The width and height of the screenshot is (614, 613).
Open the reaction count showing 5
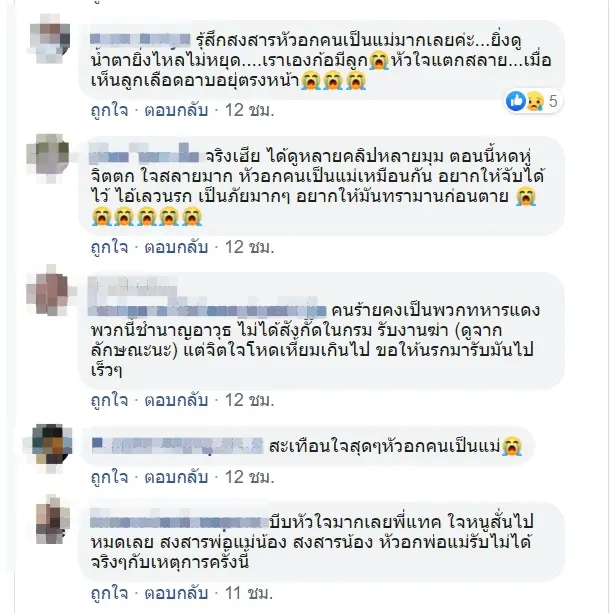pos(553,101)
